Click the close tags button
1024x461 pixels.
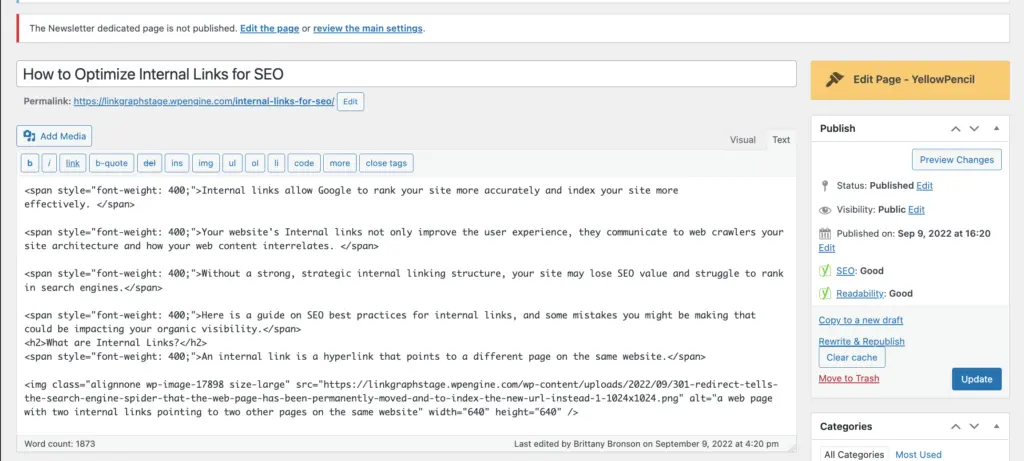click(386, 163)
